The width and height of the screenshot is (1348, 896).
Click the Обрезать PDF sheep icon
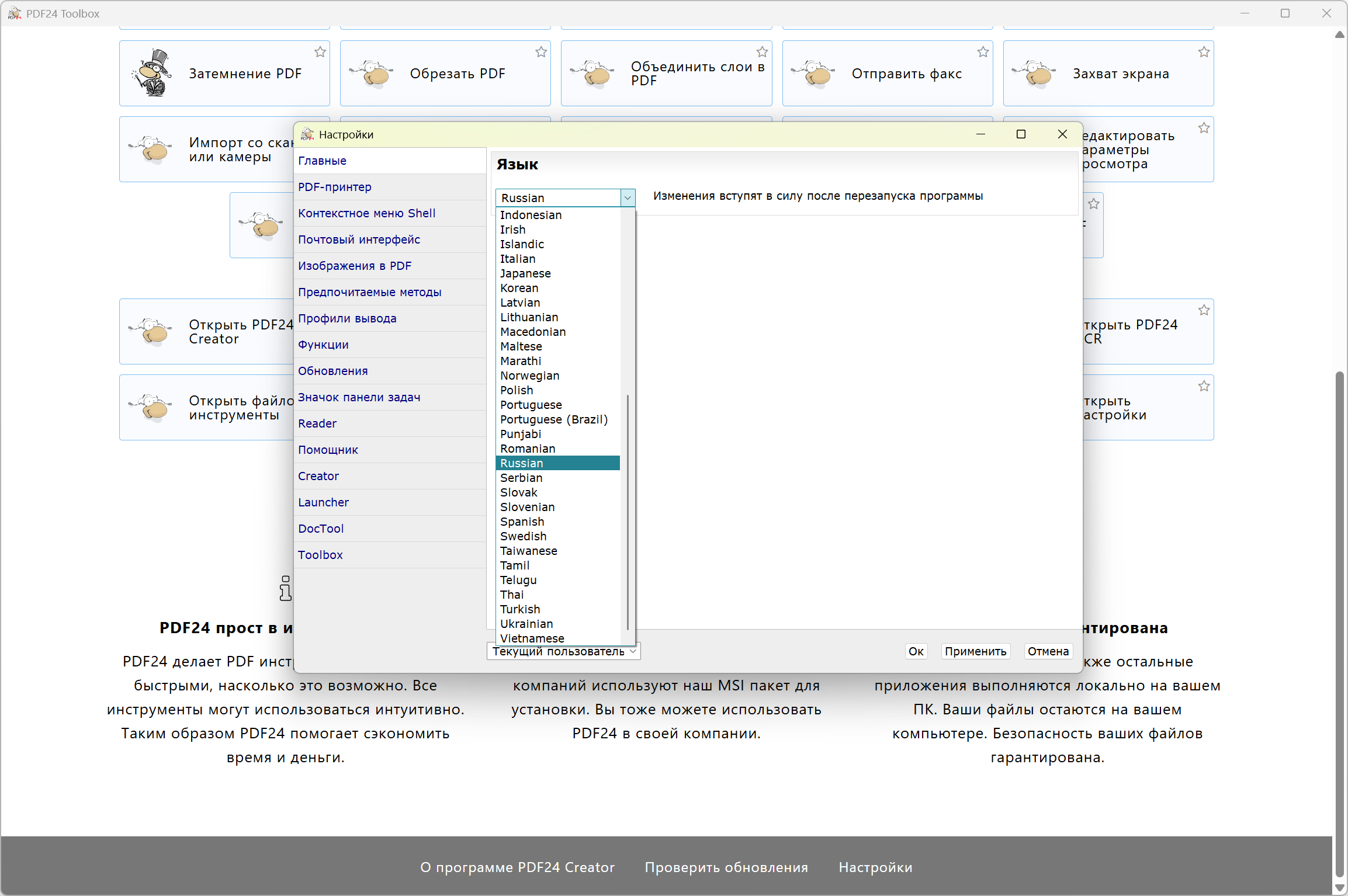[372, 74]
